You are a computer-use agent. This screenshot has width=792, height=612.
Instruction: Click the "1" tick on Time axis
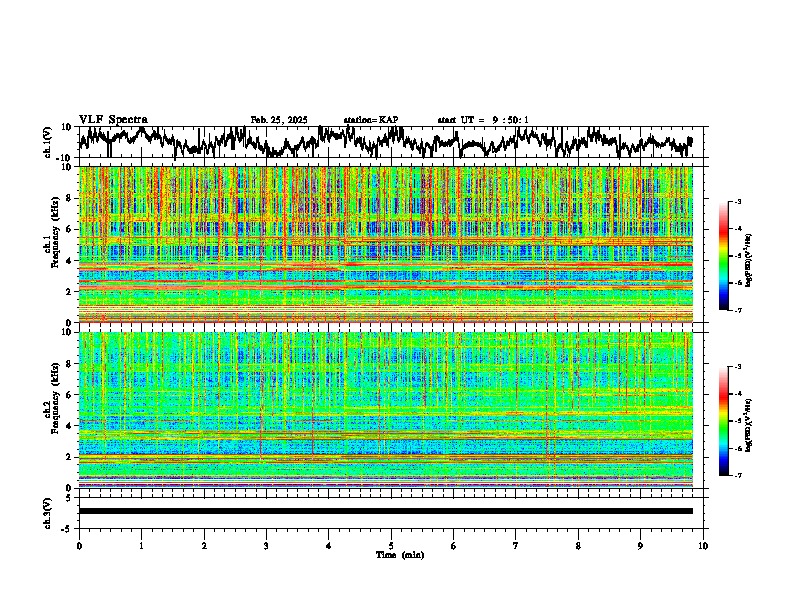click(141, 546)
